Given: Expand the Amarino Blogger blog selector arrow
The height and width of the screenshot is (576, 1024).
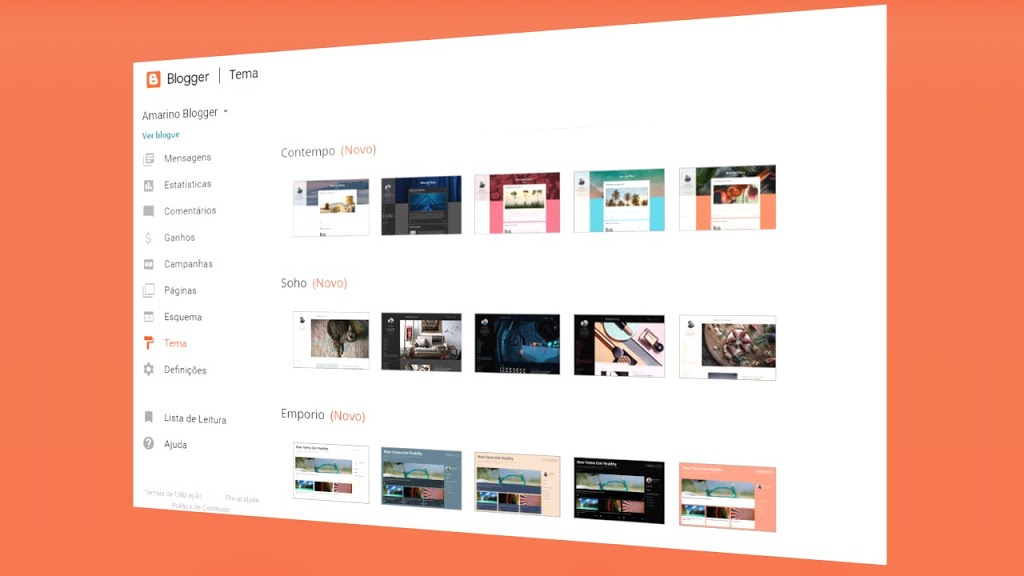Looking at the screenshot, I should [226, 112].
